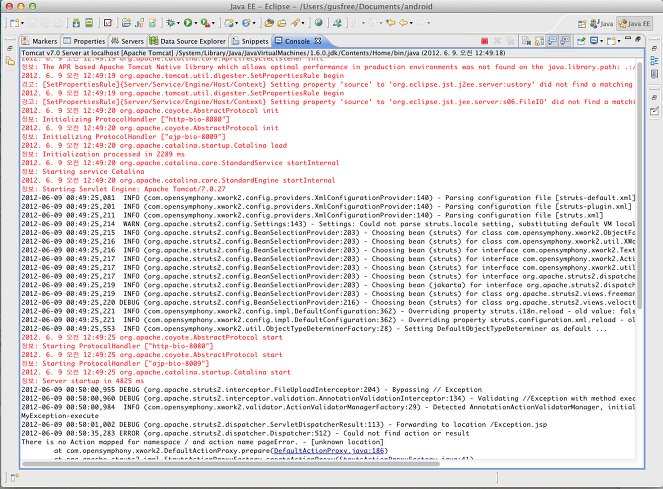The height and width of the screenshot is (489, 663).
Task: Close the Console view tab
Action: (318, 41)
